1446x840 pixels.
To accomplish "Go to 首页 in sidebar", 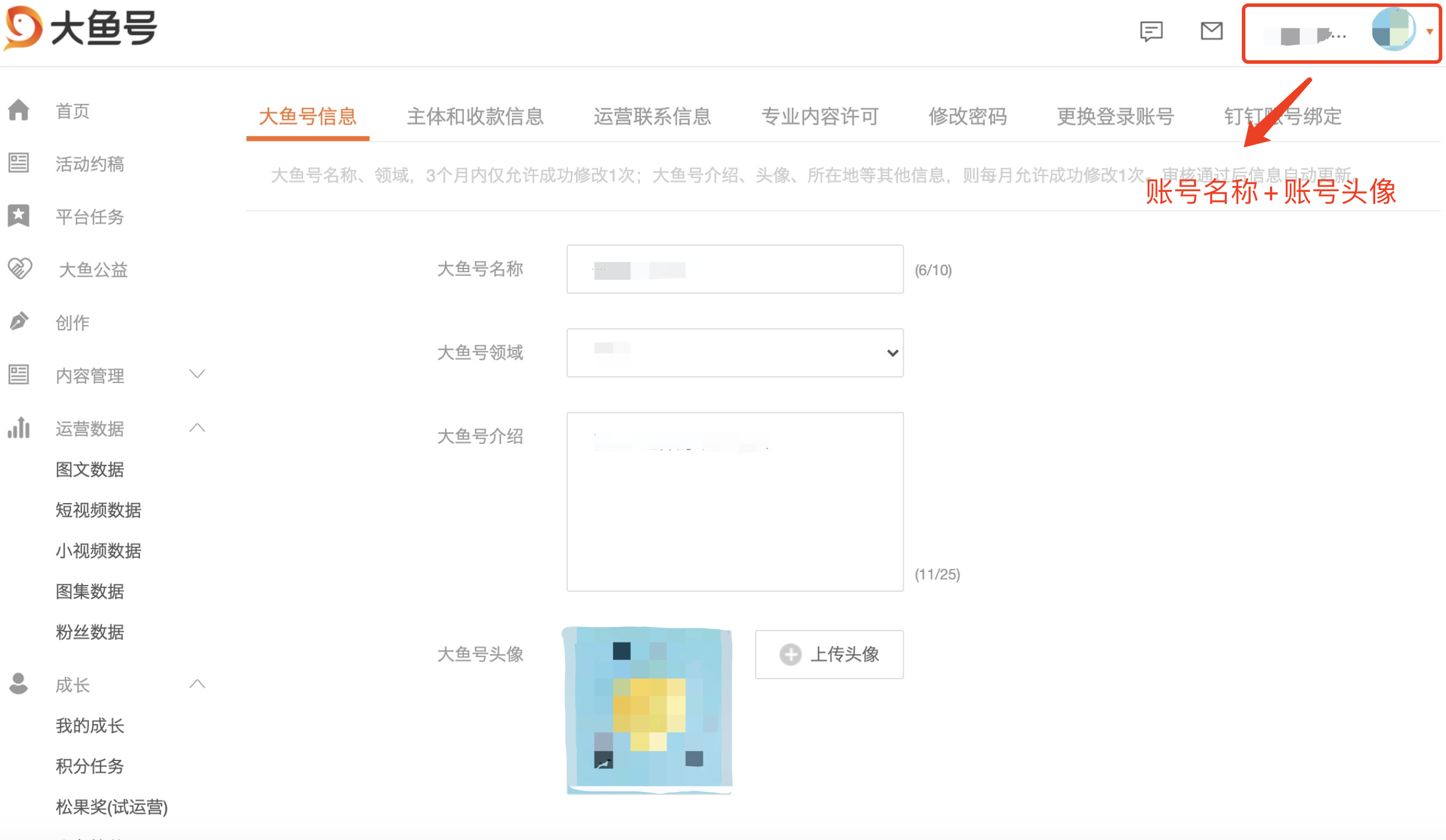I will click(x=73, y=111).
